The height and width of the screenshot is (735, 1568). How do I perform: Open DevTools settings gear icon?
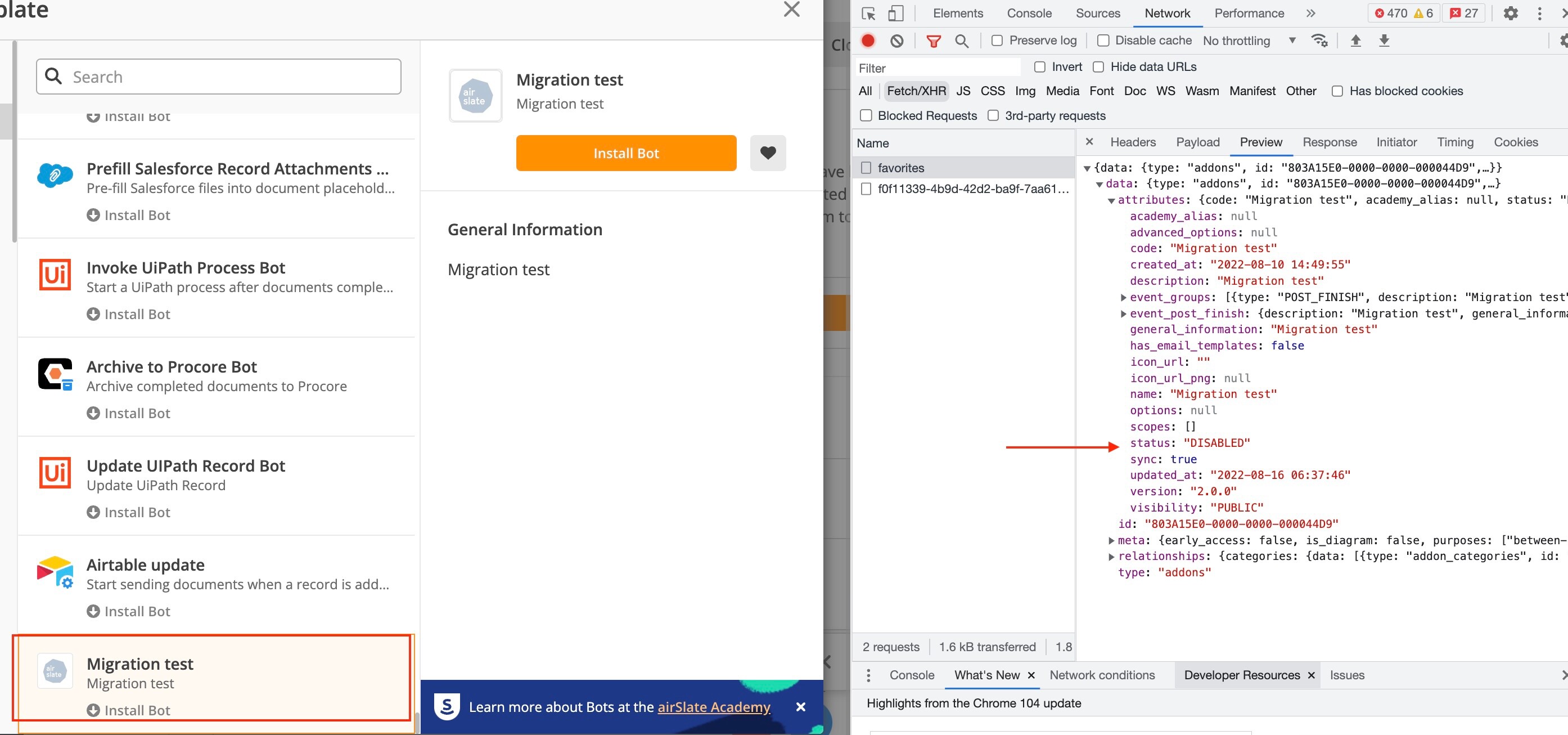[1510, 14]
